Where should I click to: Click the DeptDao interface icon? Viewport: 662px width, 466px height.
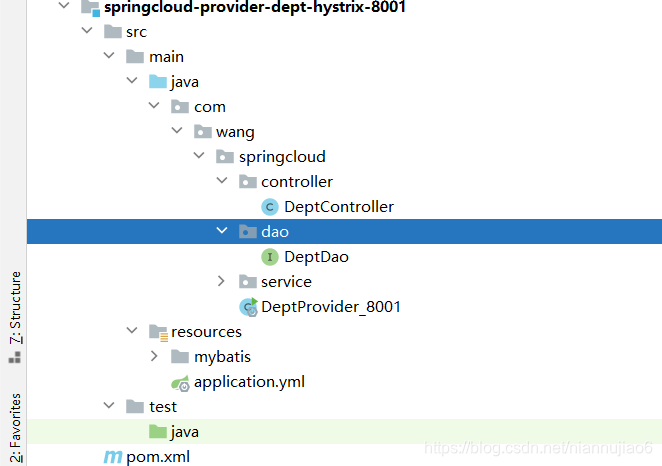tap(270, 257)
